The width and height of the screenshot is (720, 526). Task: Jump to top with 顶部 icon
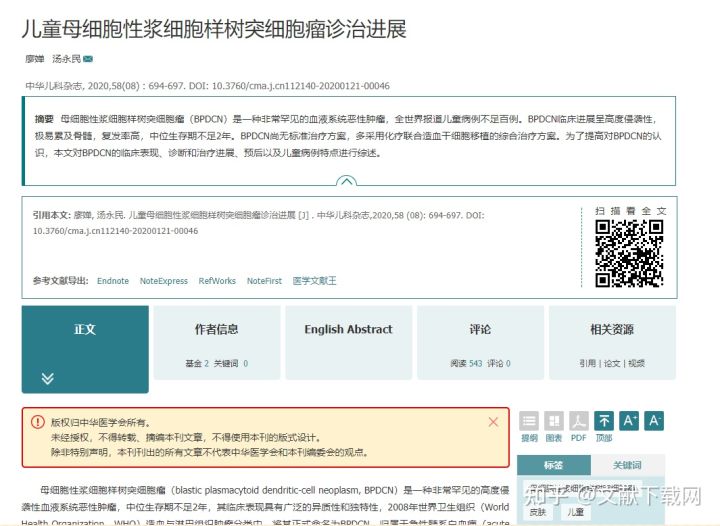coord(604,421)
